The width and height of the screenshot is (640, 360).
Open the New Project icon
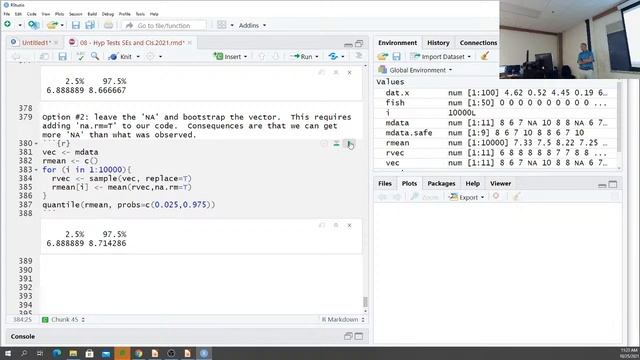click(x=33, y=25)
